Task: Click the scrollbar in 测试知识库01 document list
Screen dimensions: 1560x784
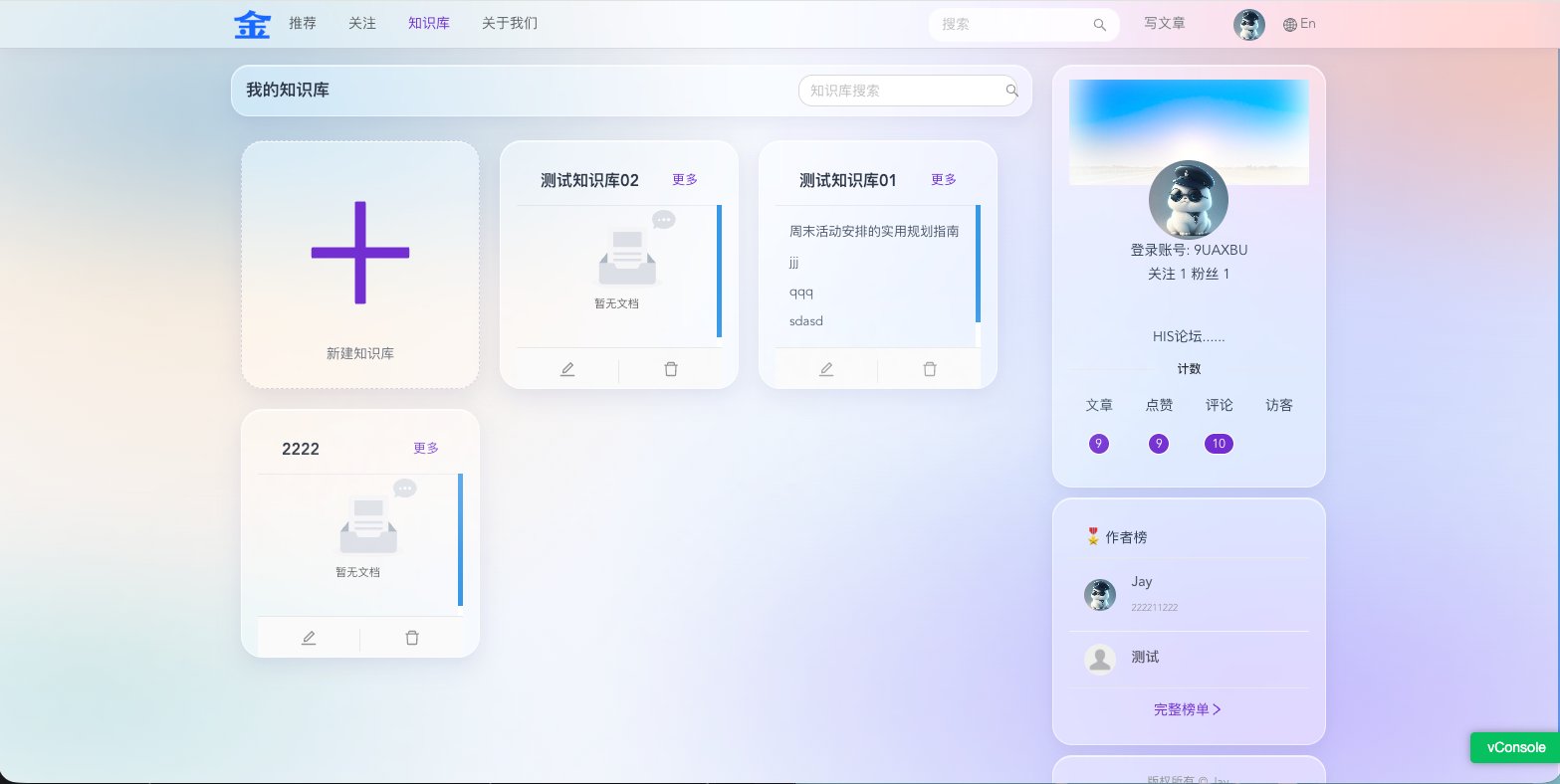Action: (978, 264)
